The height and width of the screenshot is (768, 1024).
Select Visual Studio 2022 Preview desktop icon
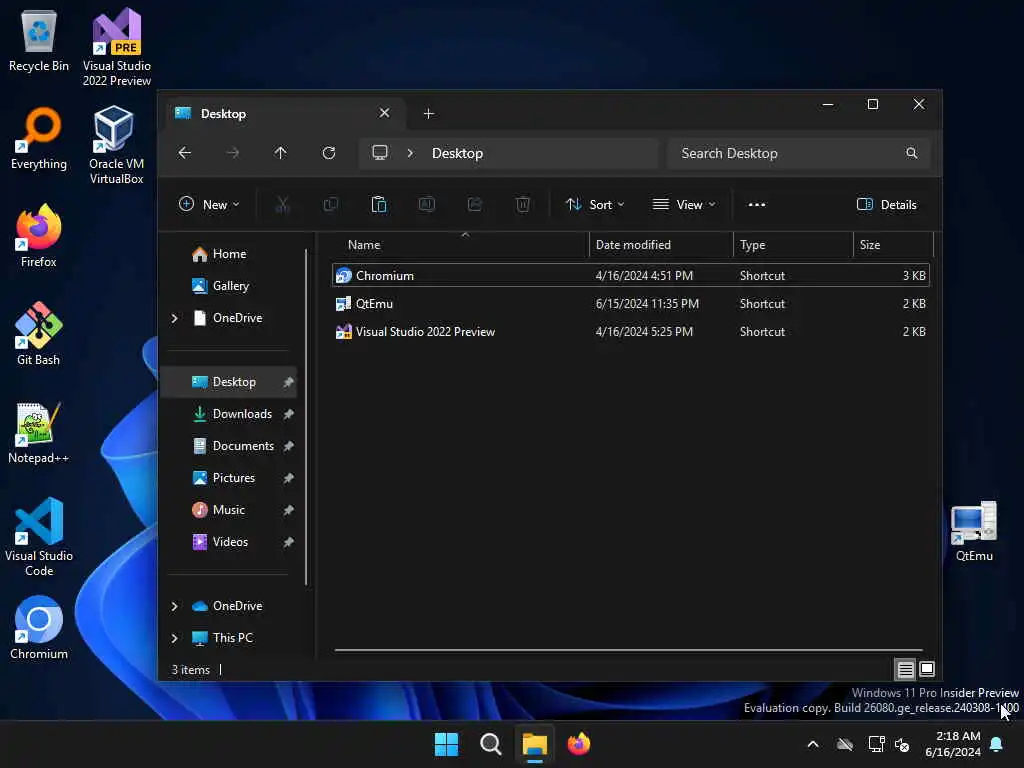(x=116, y=47)
